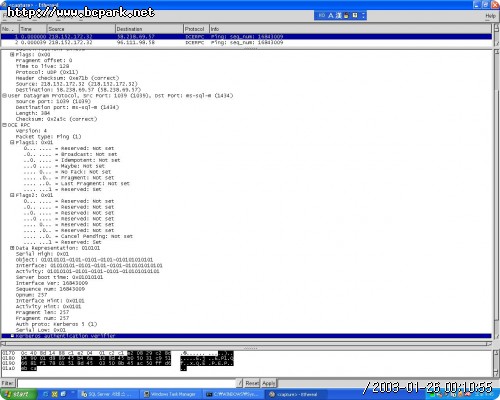Select the 'Last Fragment: Not set' flag row

76,184
